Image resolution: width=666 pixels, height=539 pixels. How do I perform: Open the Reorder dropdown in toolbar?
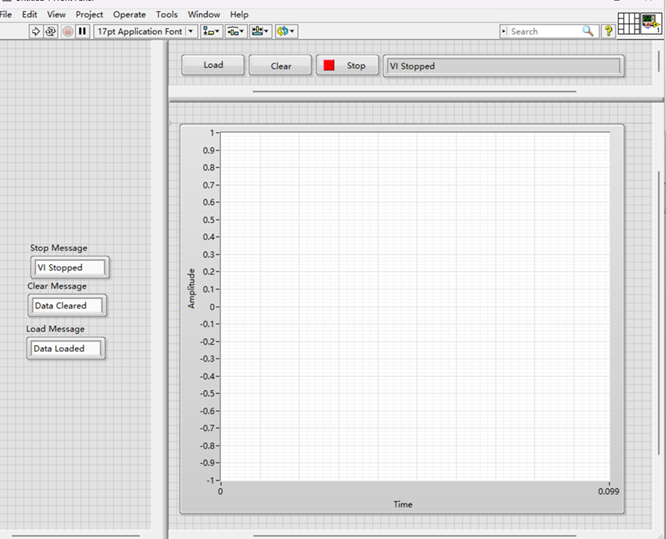click(285, 32)
